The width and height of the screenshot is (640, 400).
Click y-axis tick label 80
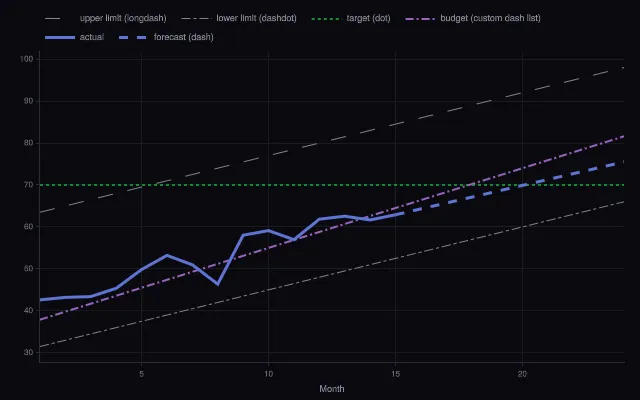point(29,143)
